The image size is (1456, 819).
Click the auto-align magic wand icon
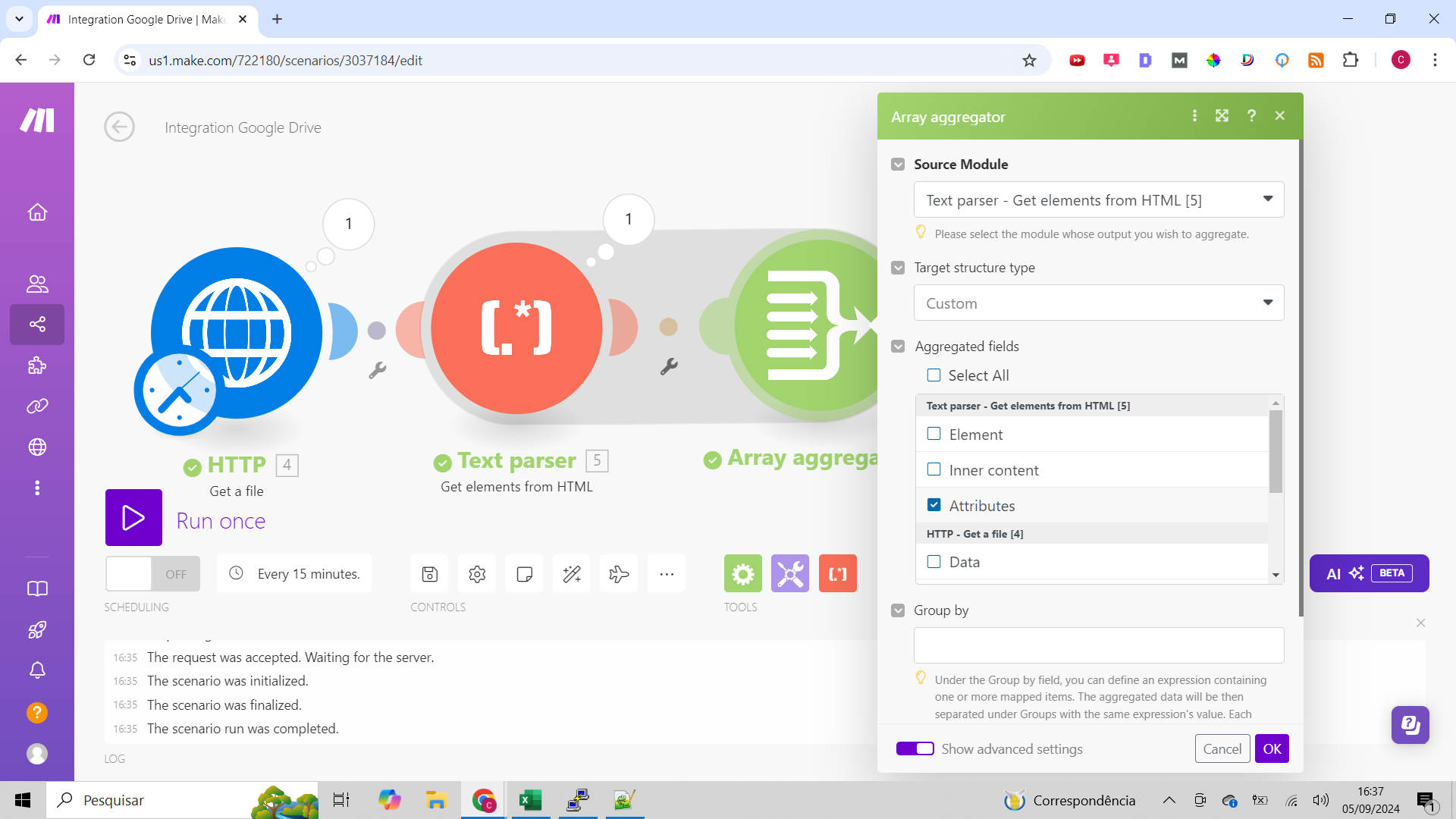[x=572, y=574]
